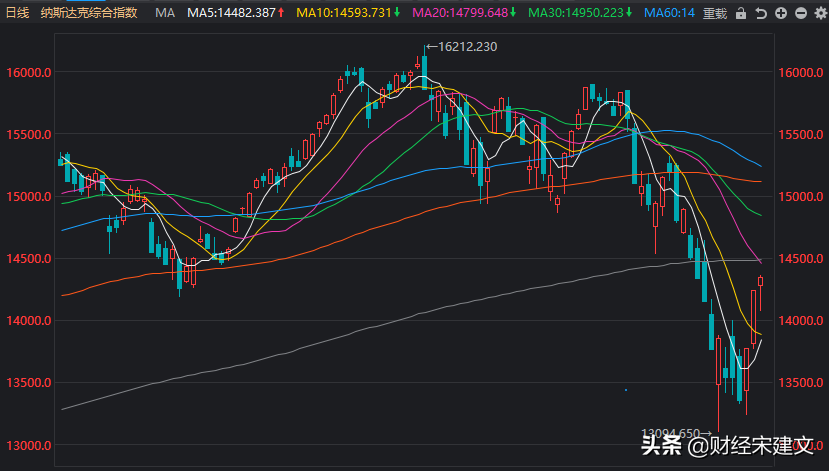829x471 pixels.
Task: Open chart settings gear icon
Action: (821, 13)
